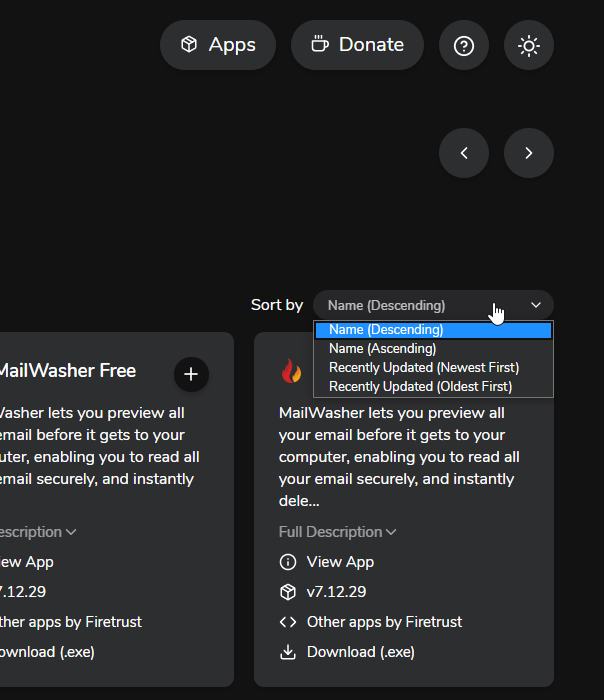Click the right card description text

[x=399, y=457]
